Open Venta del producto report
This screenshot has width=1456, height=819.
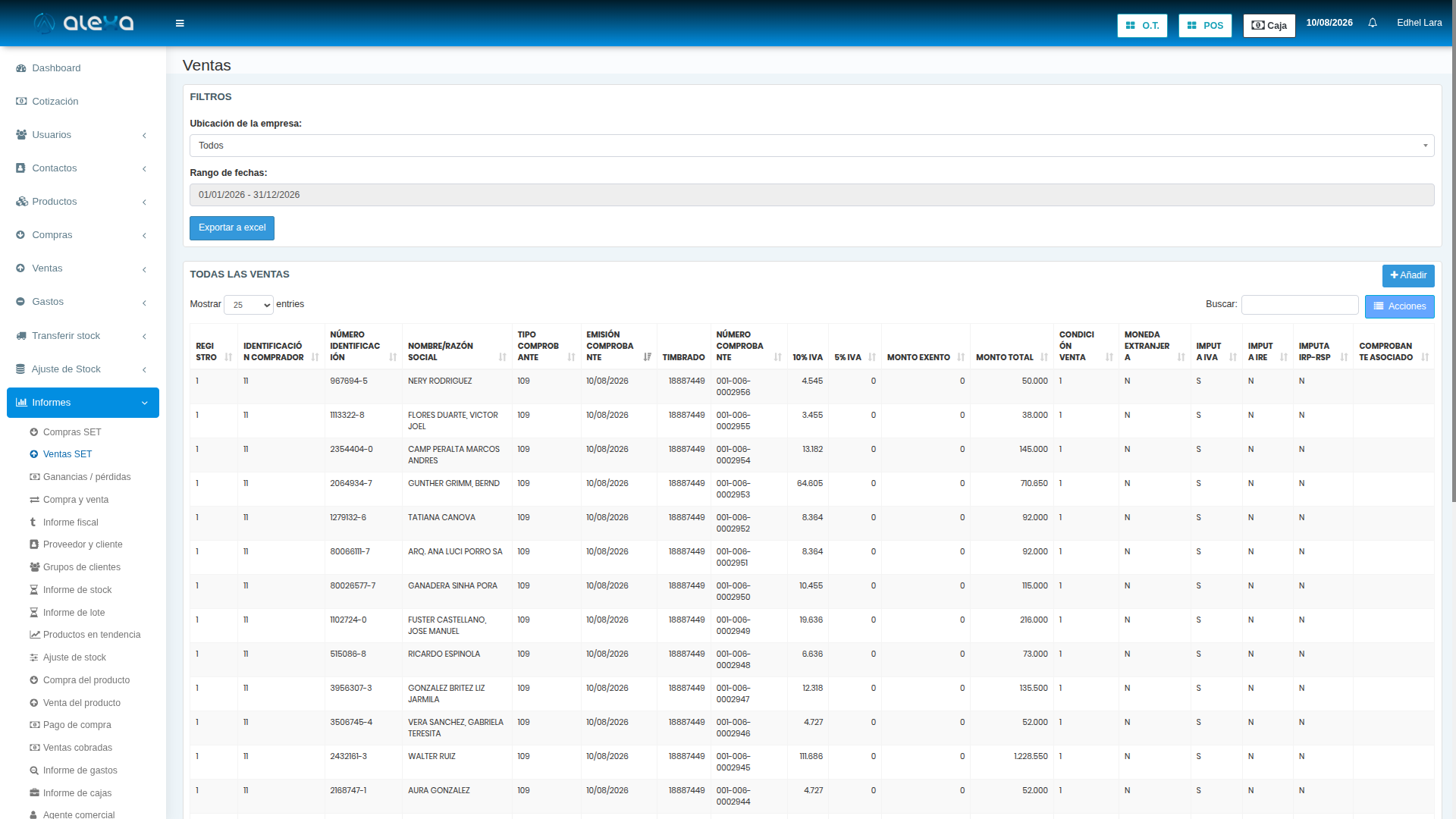pos(82,703)
